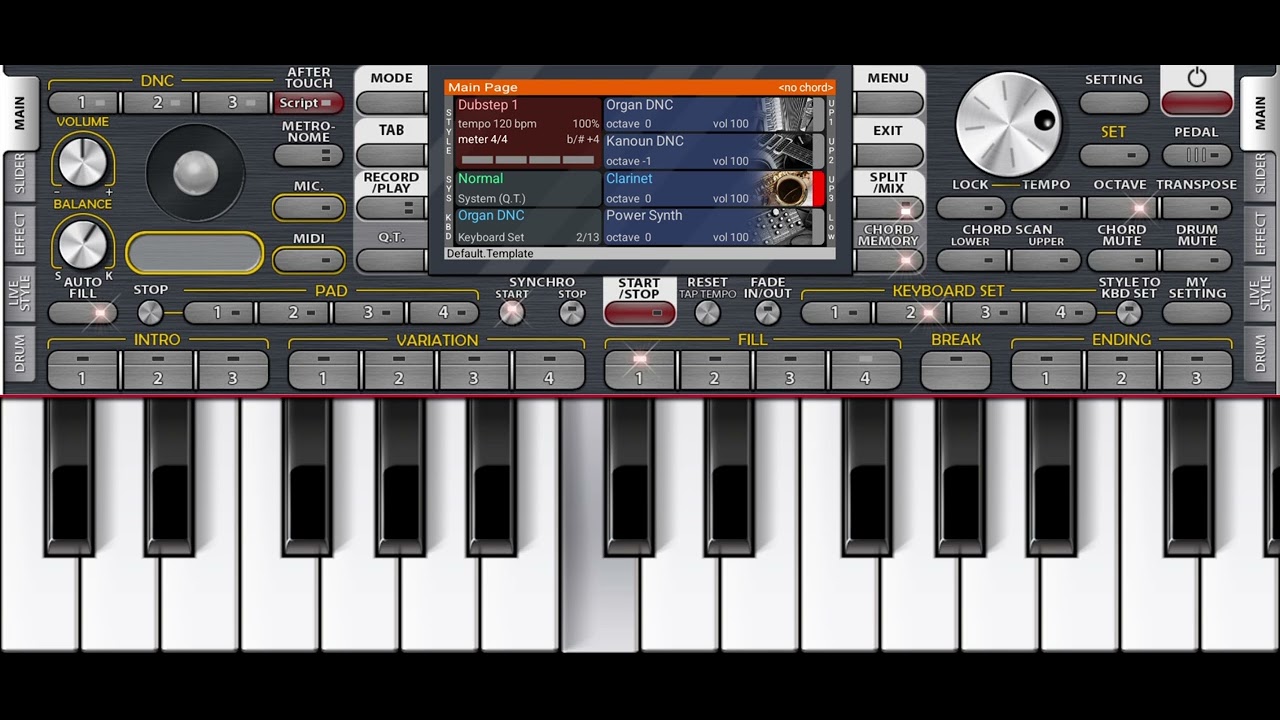This screenshot has width=1280, height=720.
Task: Click the Chord Scan LOWER button
Action: tap(971, 260)
